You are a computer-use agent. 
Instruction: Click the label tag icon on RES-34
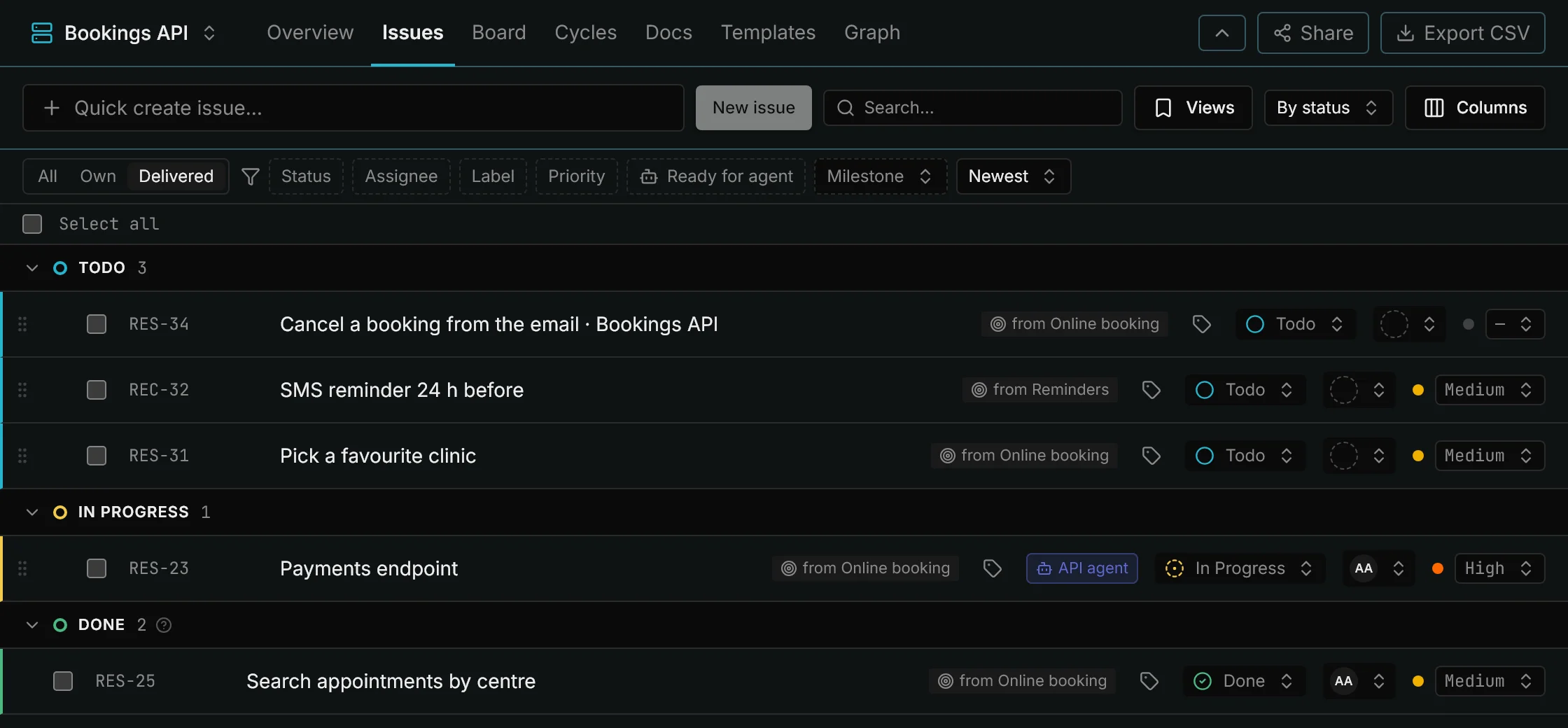point(1202,324)
